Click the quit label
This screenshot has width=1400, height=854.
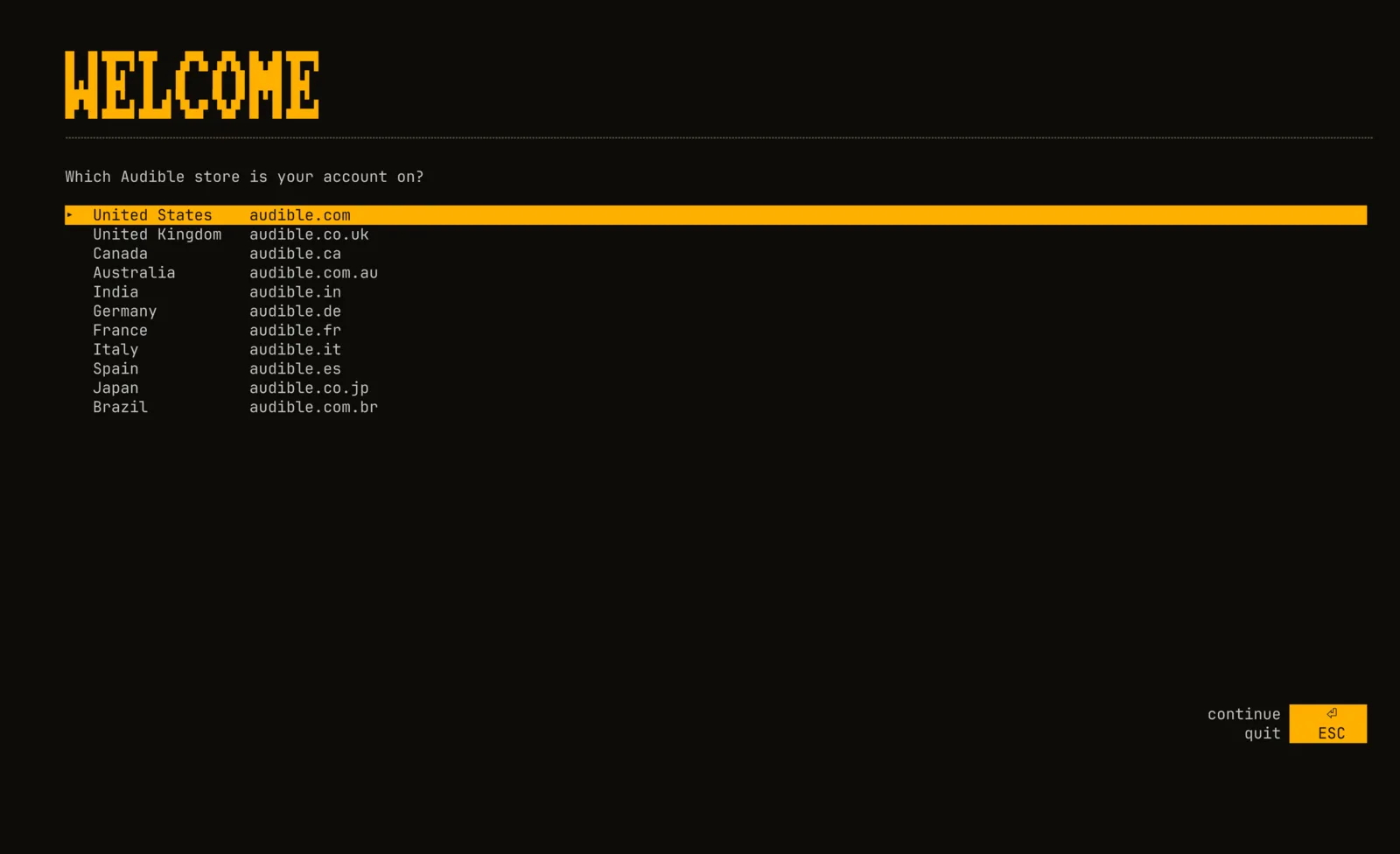[1262, 733]
